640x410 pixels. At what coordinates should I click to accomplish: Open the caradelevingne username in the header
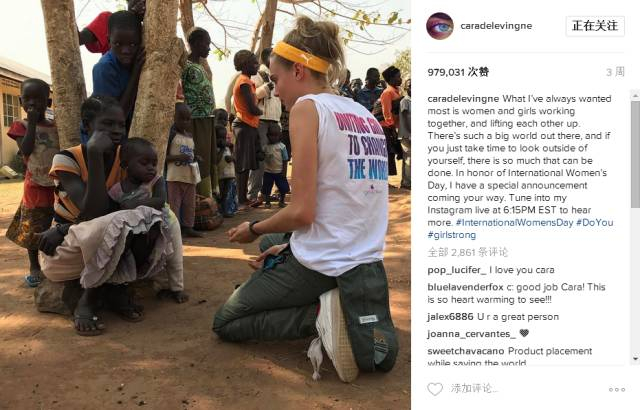pos(496,26)
